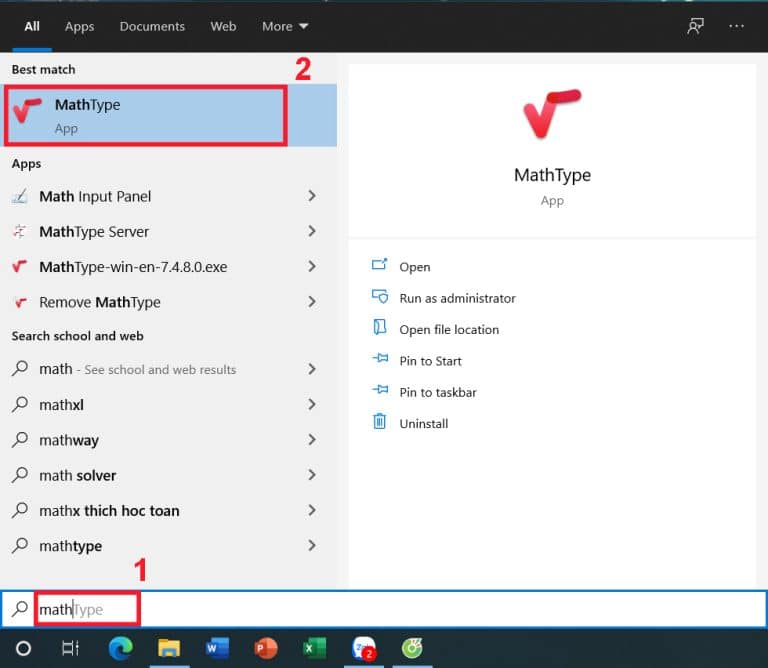Click the feedback icon in search header
This screenshot has height=668, width=768.
695,26
